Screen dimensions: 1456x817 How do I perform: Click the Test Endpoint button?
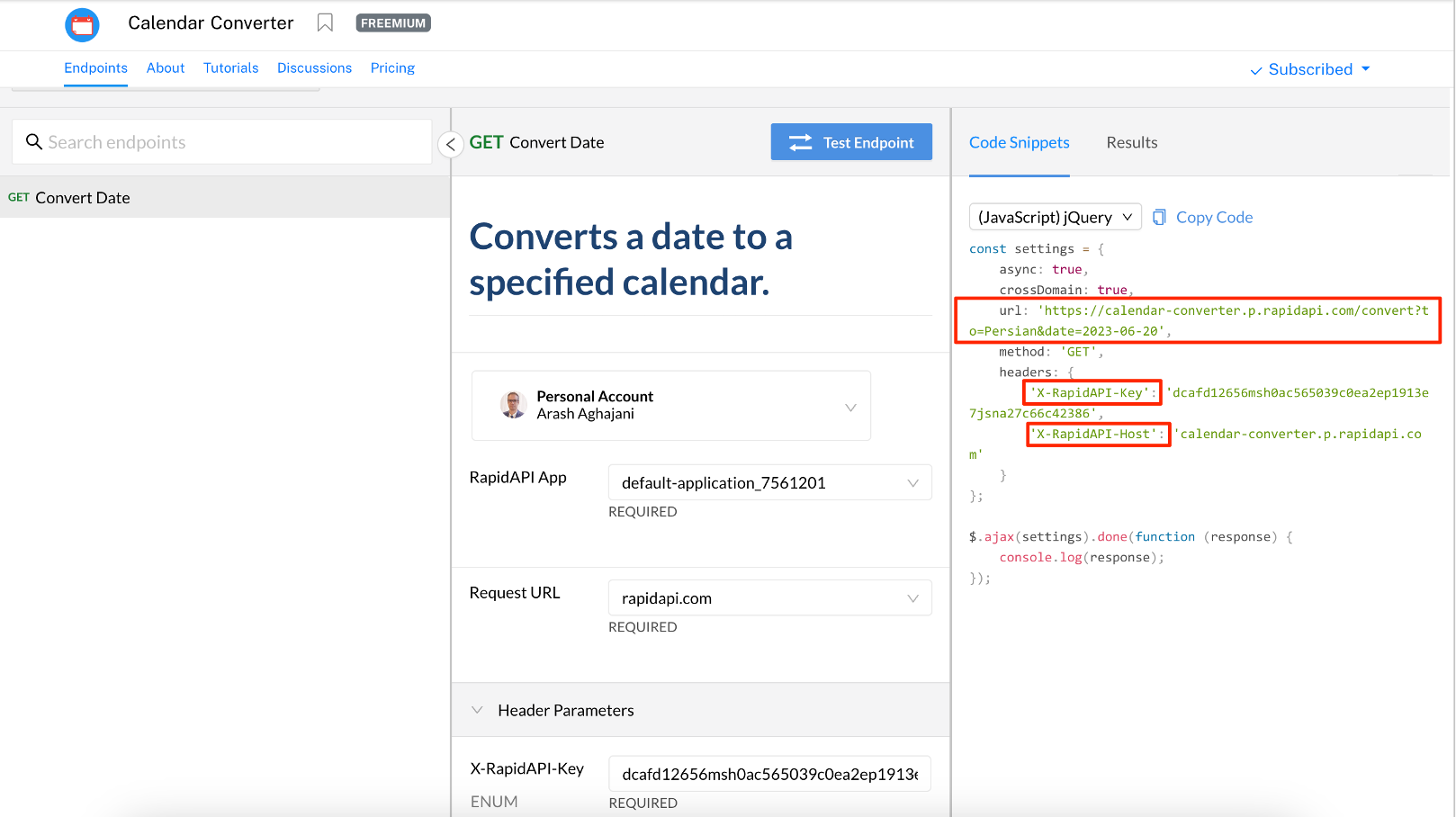(851, 141)
